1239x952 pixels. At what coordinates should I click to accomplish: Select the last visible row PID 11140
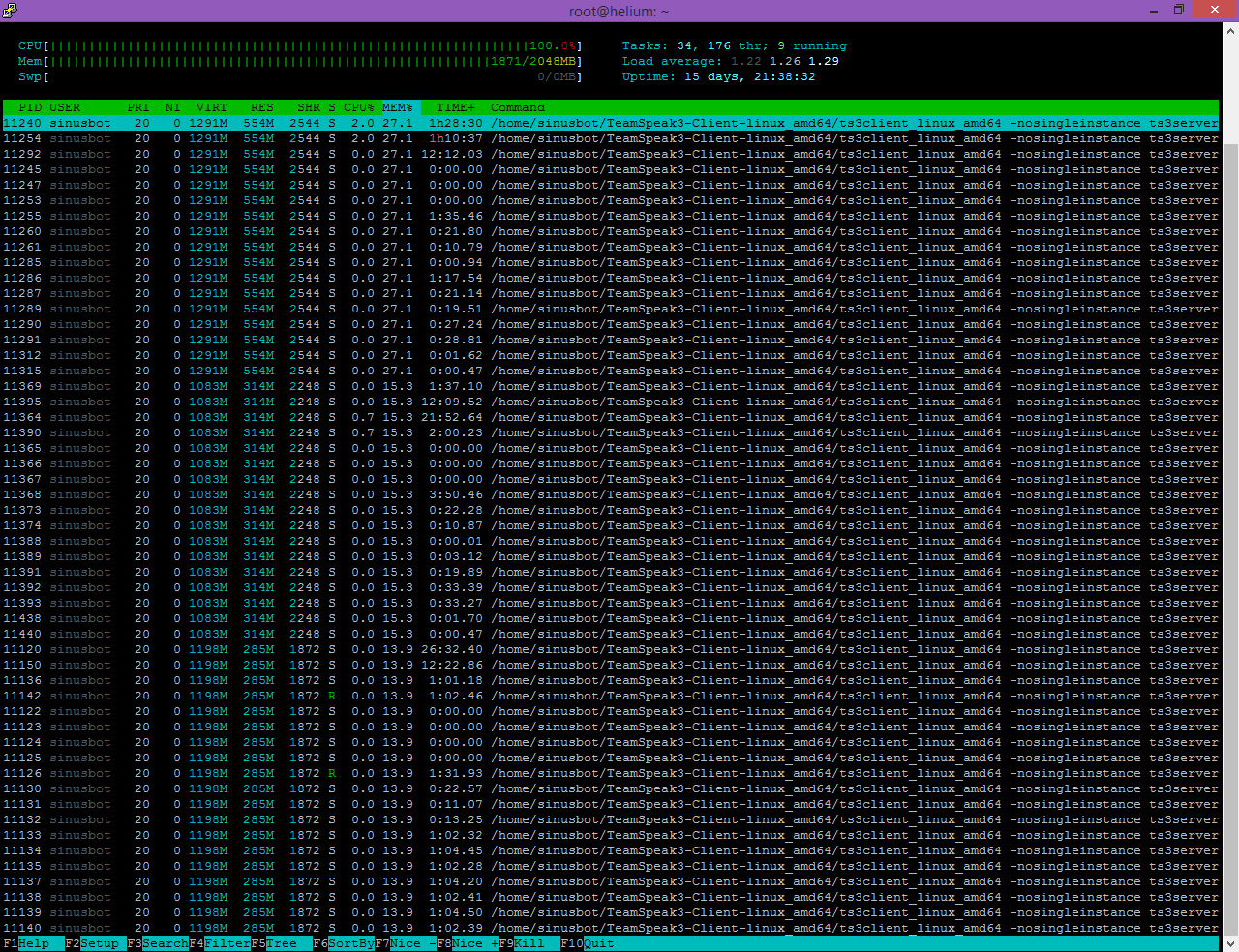(611, 928)
